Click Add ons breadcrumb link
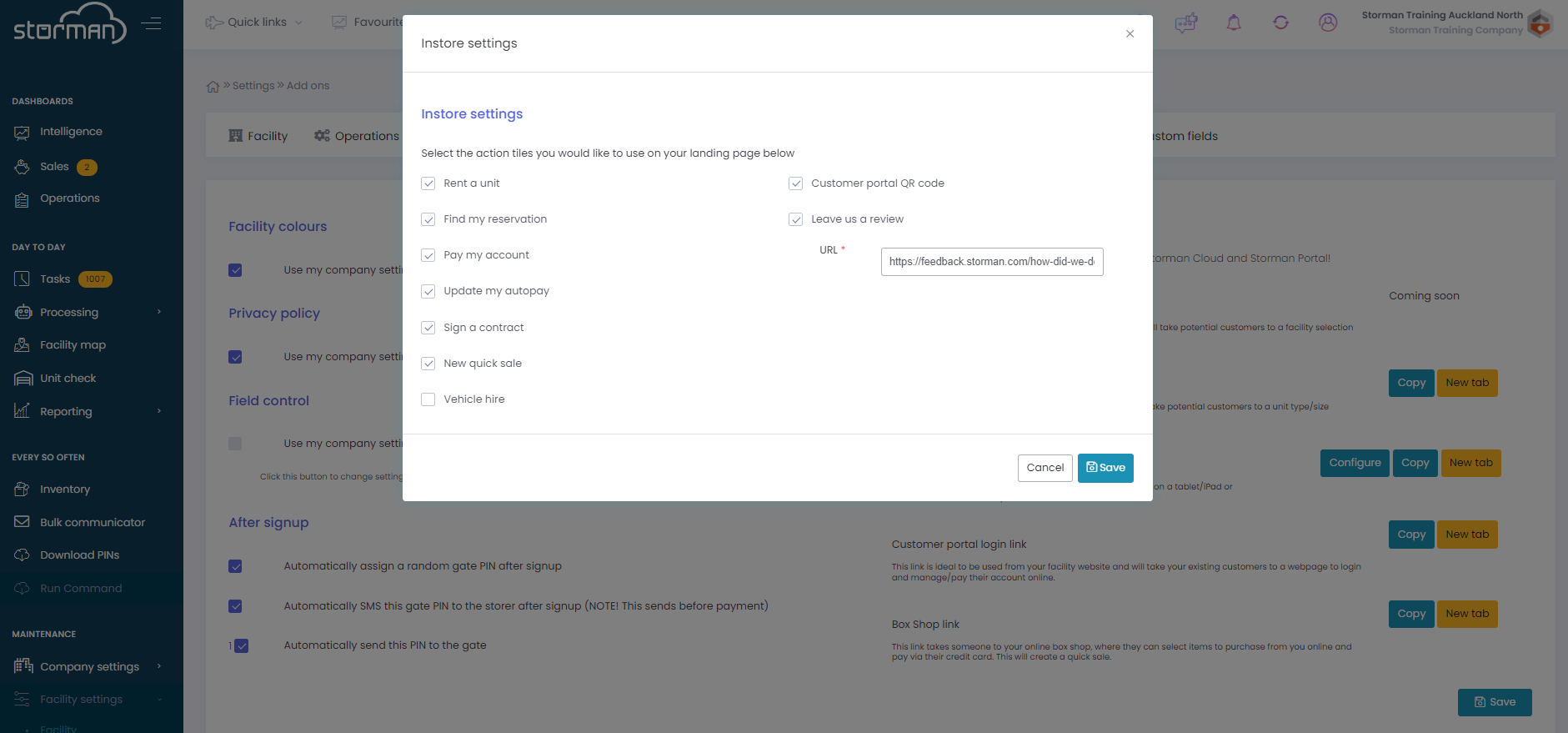 (x=308, y=86)
